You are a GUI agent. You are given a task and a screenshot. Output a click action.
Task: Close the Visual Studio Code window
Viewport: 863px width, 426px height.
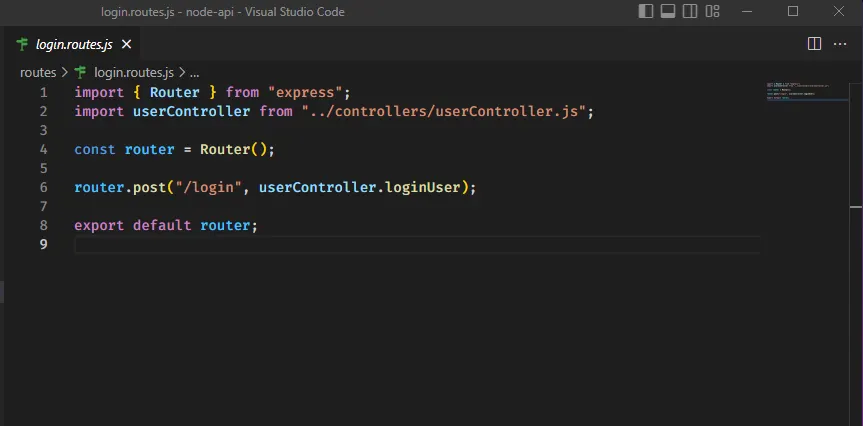839,11
